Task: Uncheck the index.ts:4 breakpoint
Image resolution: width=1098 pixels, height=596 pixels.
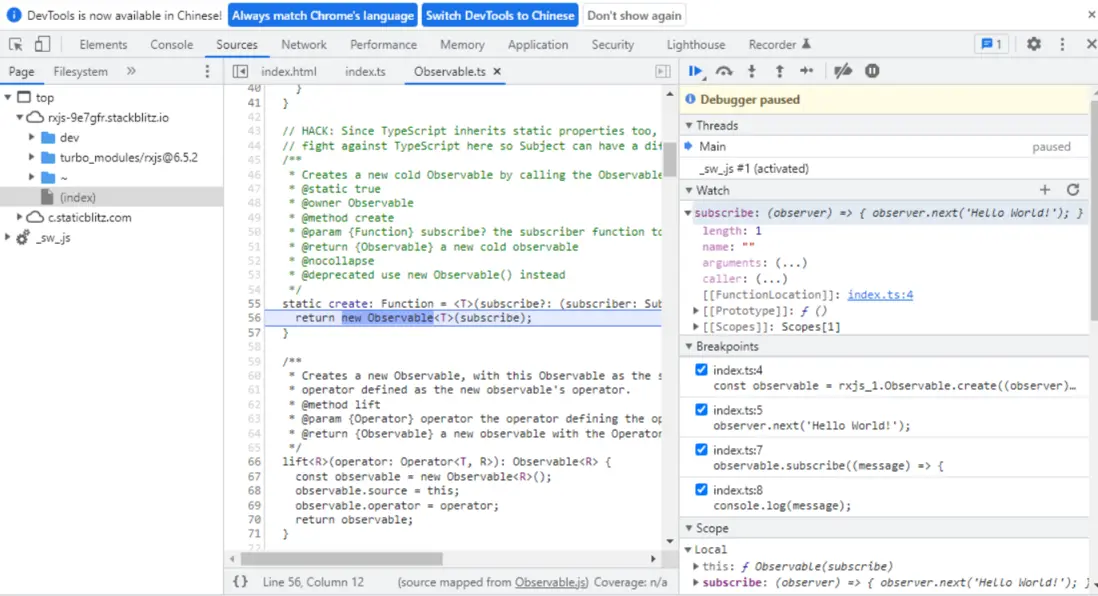Action: tap(701, 370)
